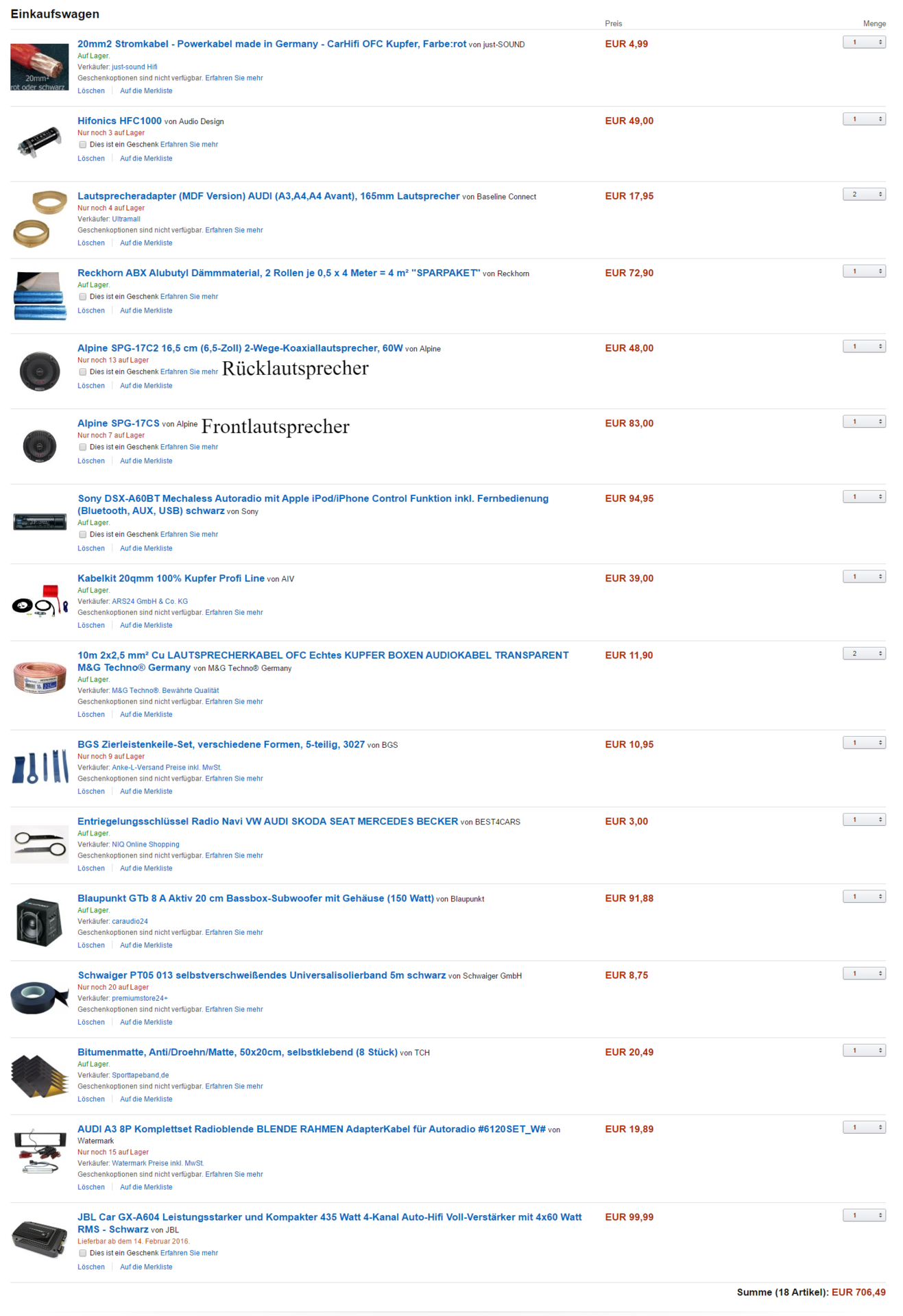Click the Bitumenmatte anti-drone mats image
903x1316 pixels.
(x=39, y=1076)
